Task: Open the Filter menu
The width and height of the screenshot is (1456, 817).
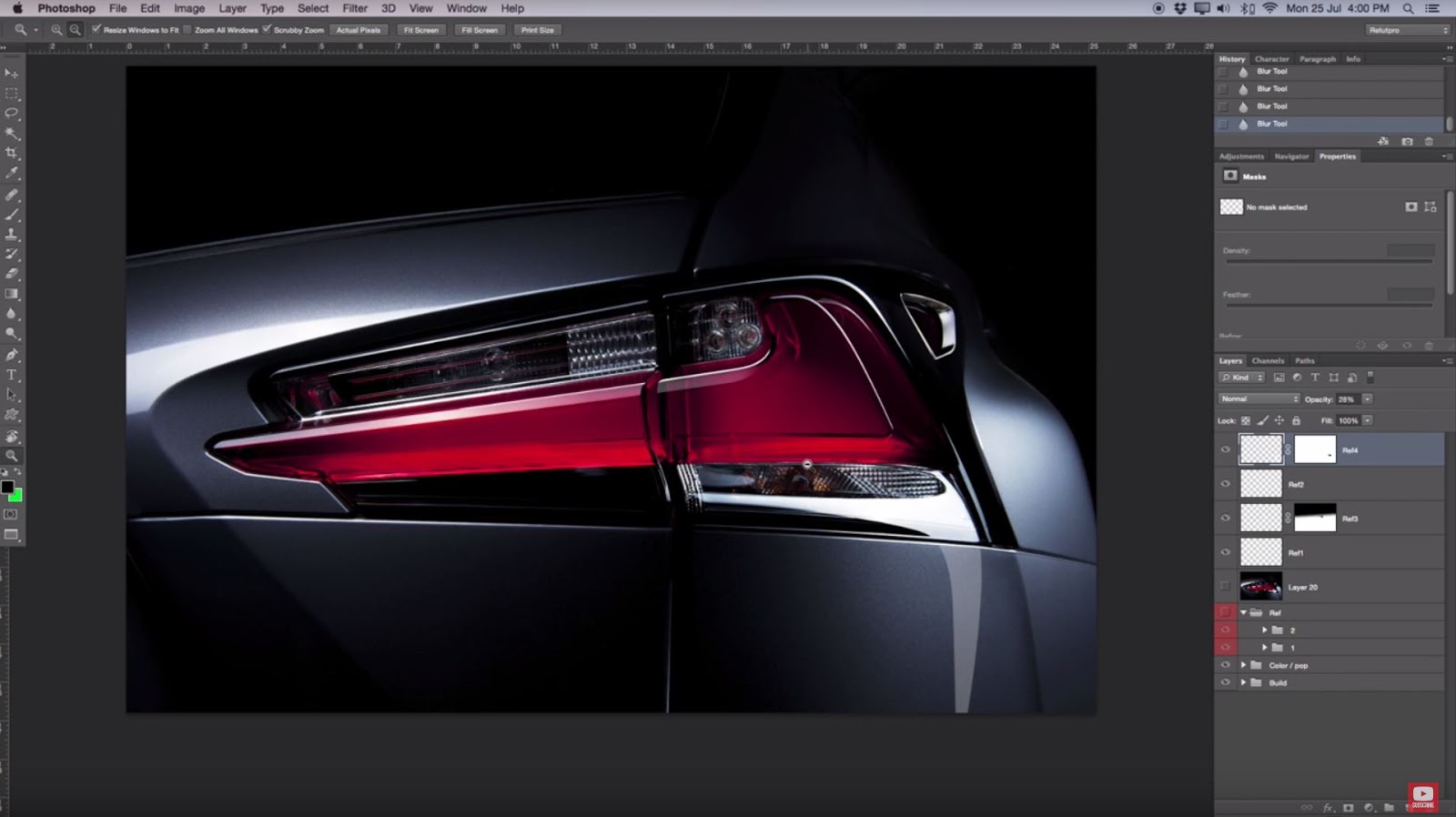Action: [355, 8]
